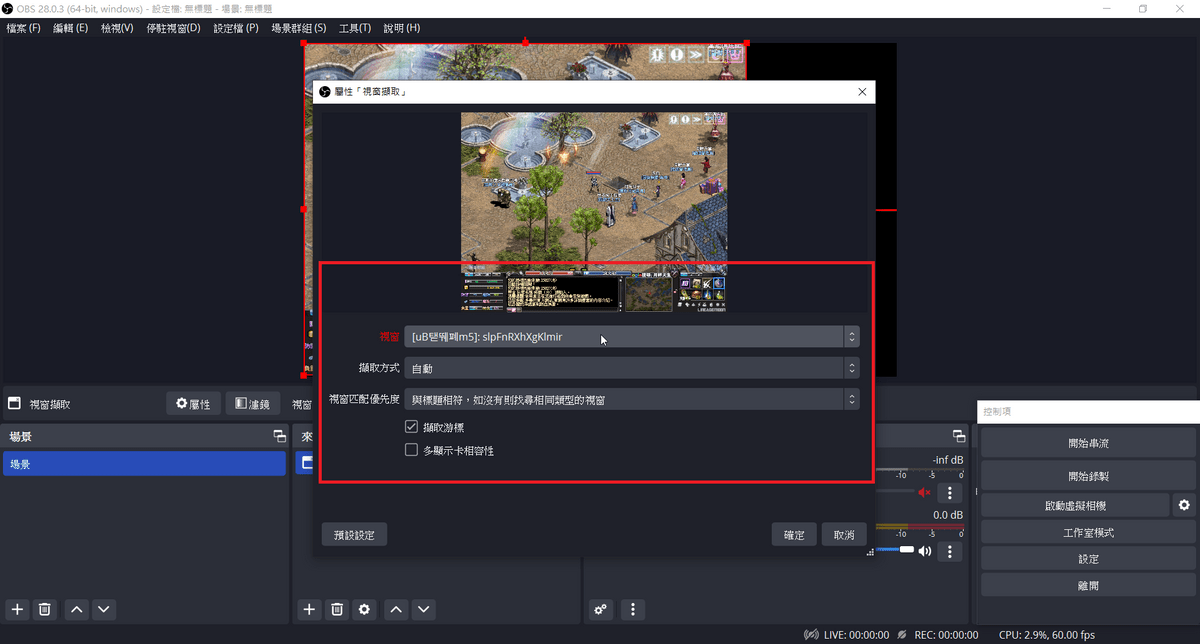The width and height of the screenshot is (1200, 644).
Task: Open the audio mixer three-dot menu
Action: click(x=632, y=609)
